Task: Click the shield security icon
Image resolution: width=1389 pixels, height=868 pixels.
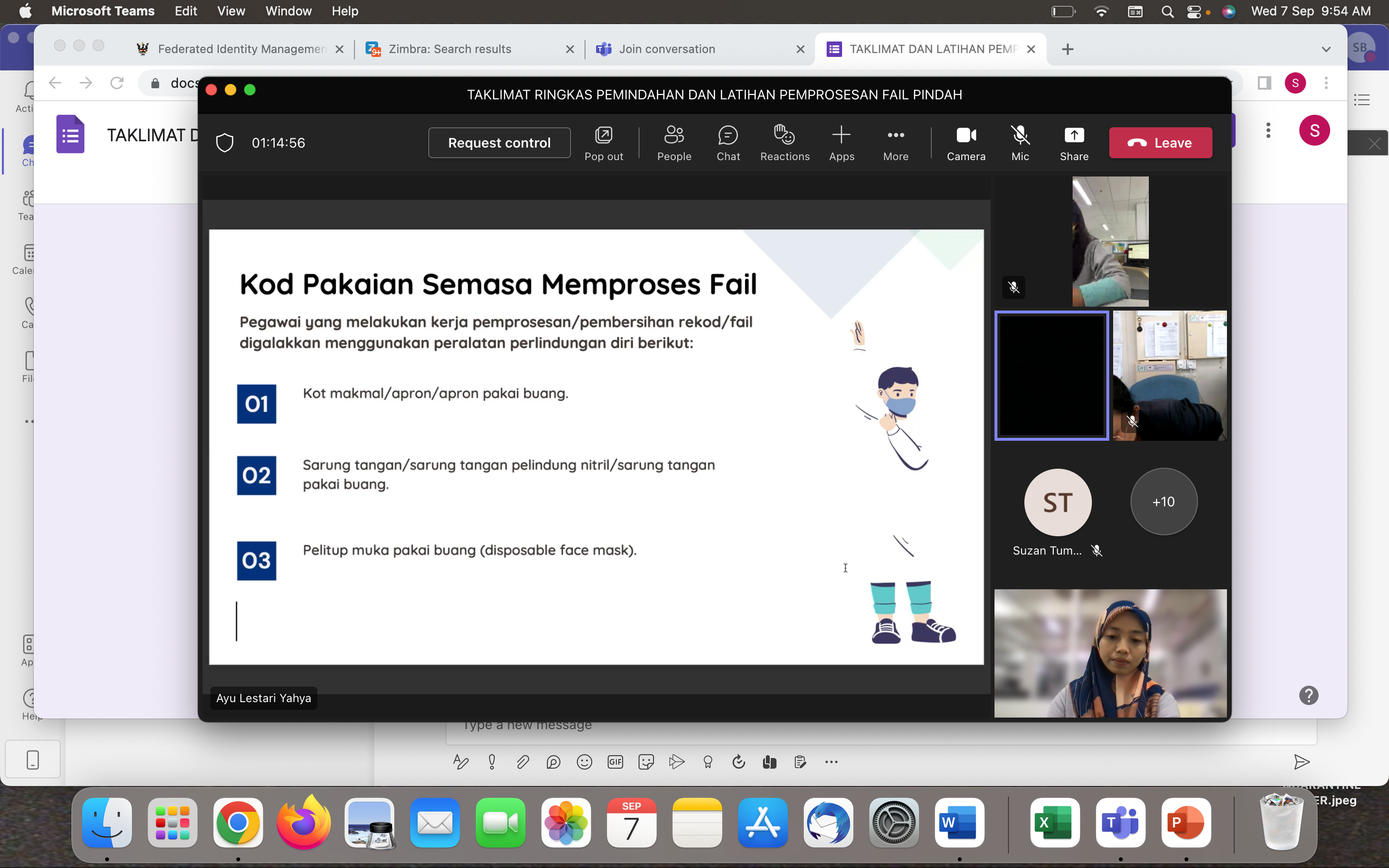Action: point(224,143)
